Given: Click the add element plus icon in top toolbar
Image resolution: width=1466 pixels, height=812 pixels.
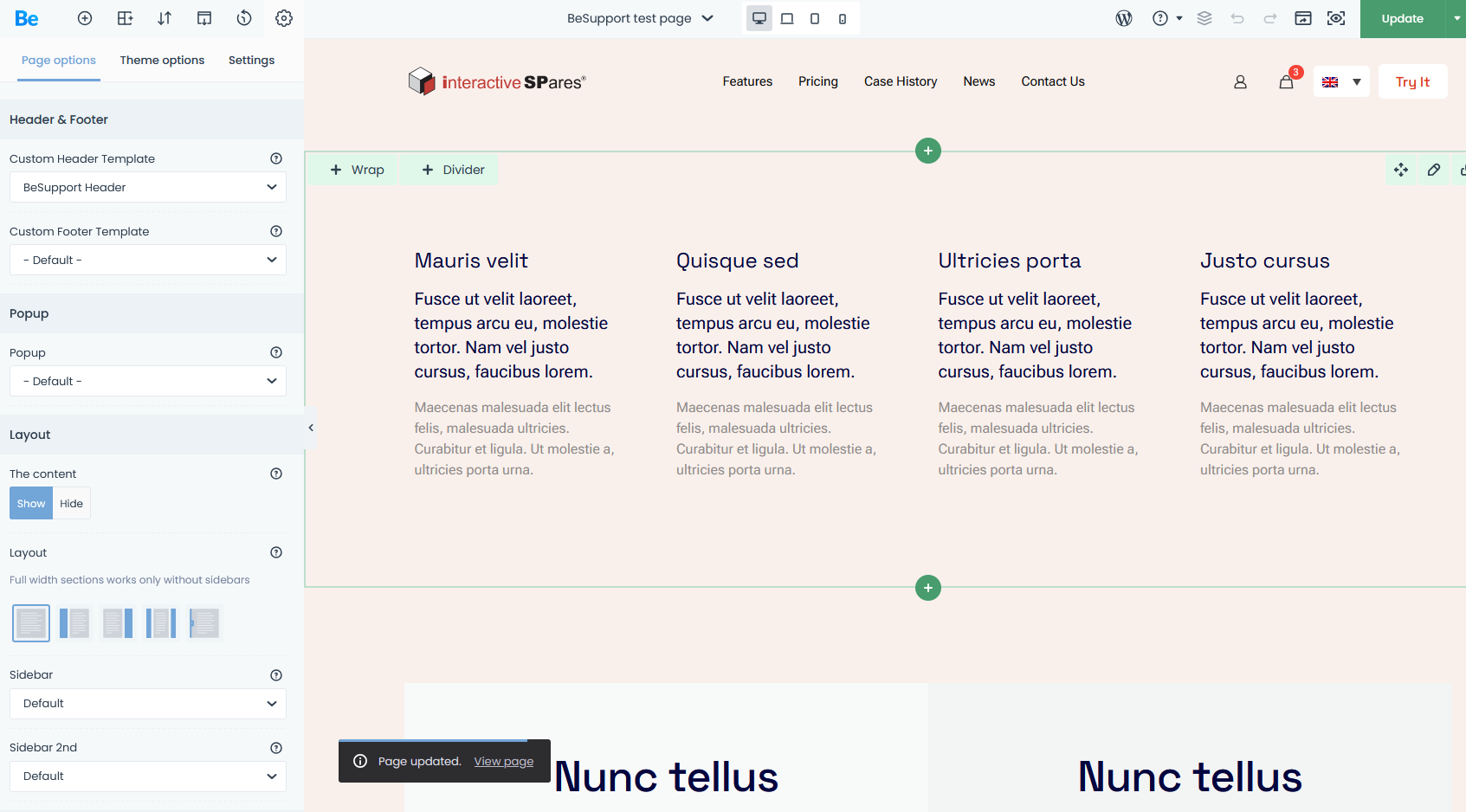Looking at the screenshot, I should [85, 18].
